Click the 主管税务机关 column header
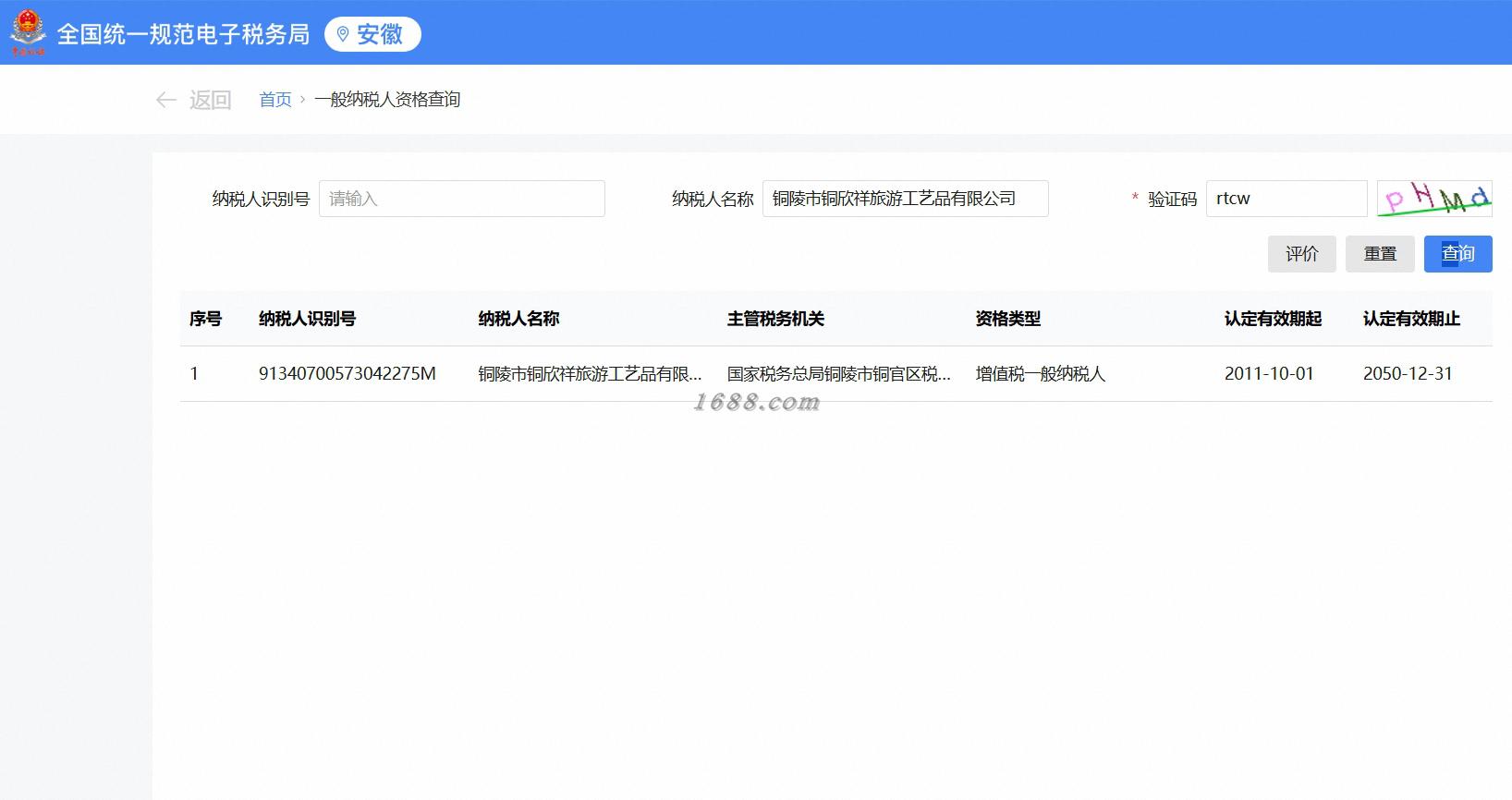This screenshot has height=800, width=1512. pos(775,319)
